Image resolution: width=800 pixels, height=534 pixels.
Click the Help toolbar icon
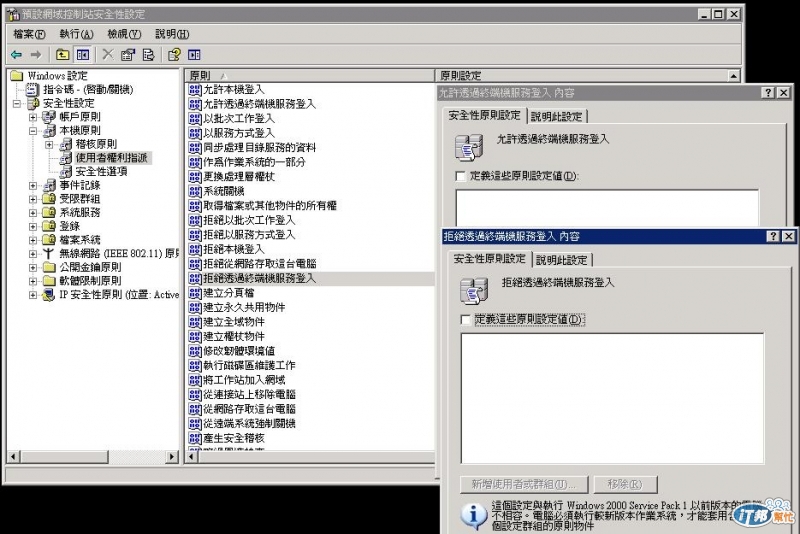click(174, 54)
